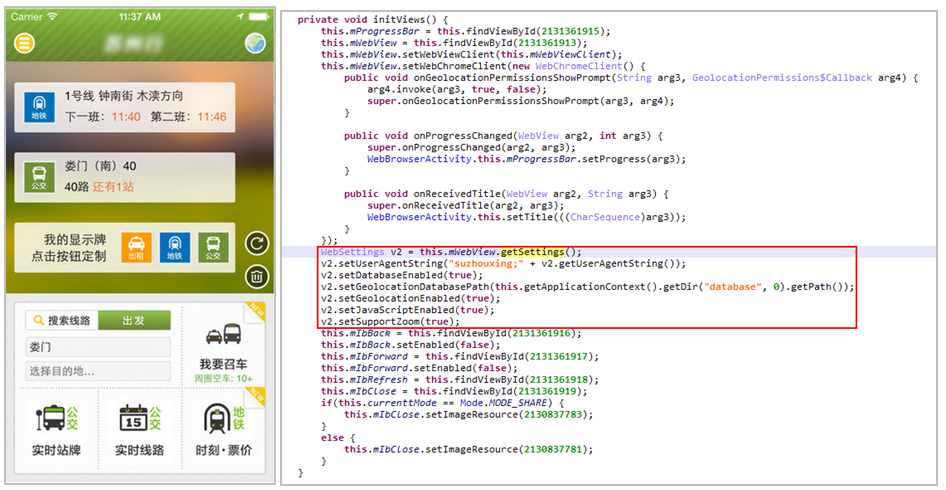
Task: Click setImageResource(2130837783) line
Action: point(469,415)
